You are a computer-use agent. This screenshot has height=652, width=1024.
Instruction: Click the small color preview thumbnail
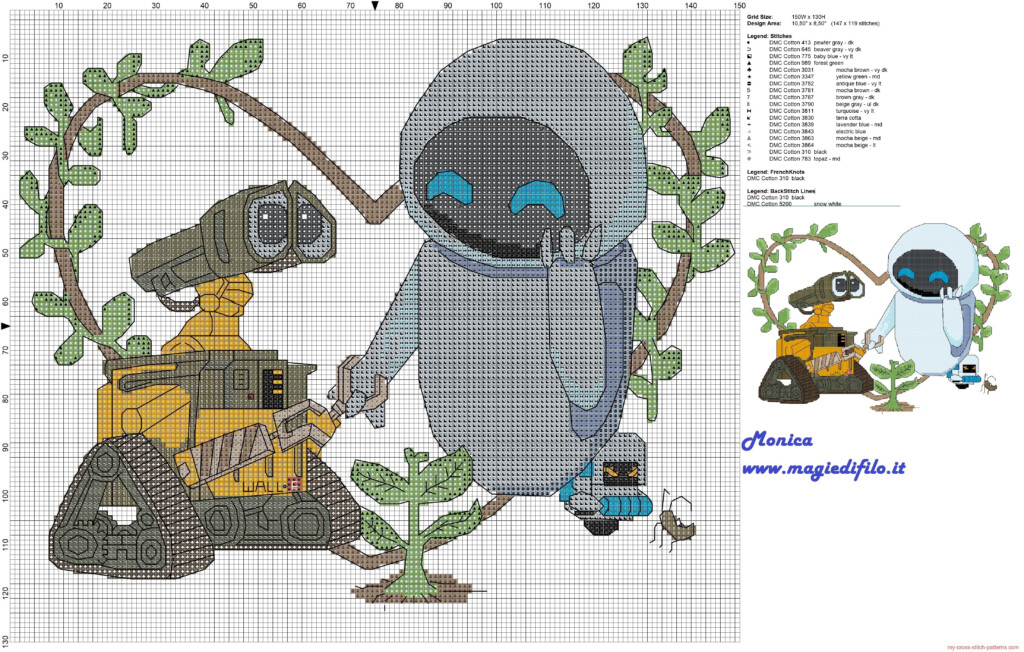click(879, 317)
